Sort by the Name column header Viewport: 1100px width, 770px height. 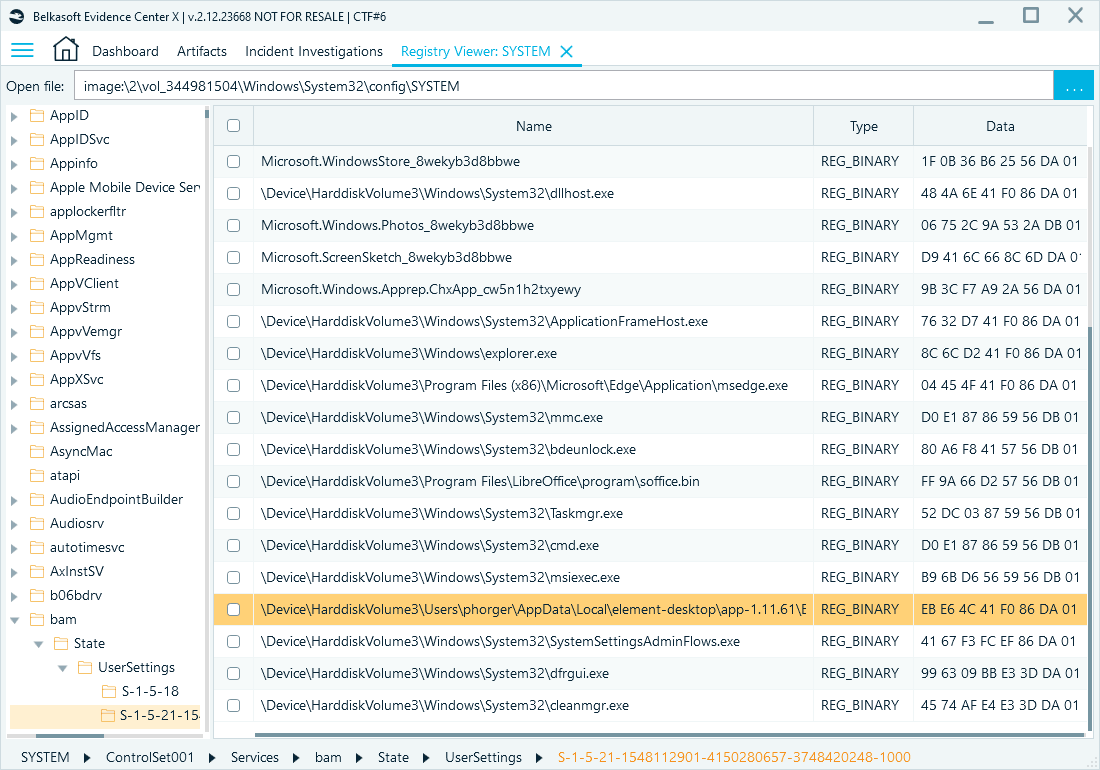click(x=534, y=126)
